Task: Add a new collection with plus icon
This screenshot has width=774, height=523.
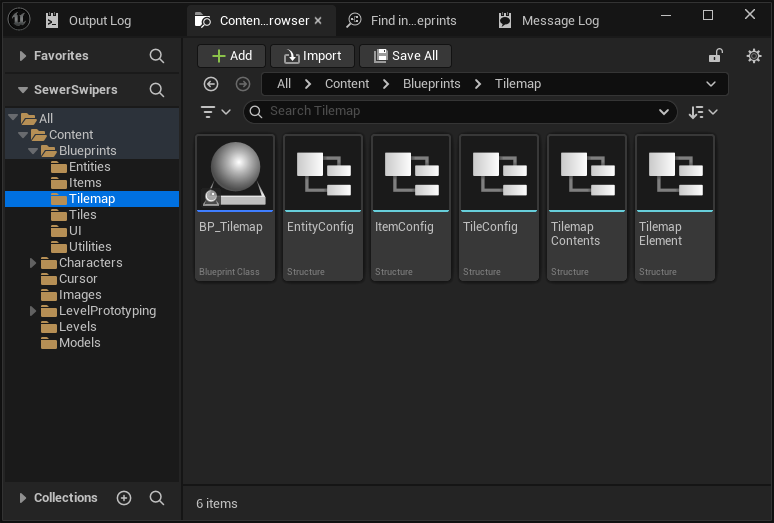Action: click(x=124, y=498)
